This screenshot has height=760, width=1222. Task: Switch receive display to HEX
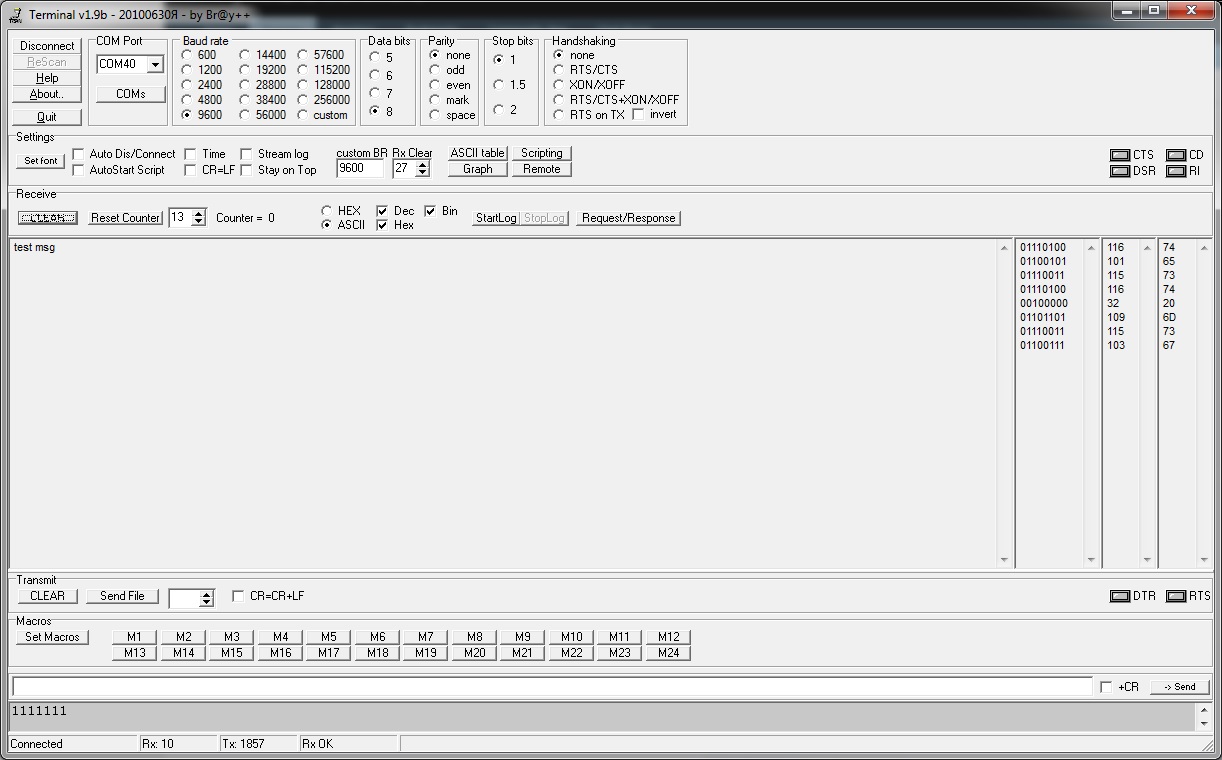(327, 211)
